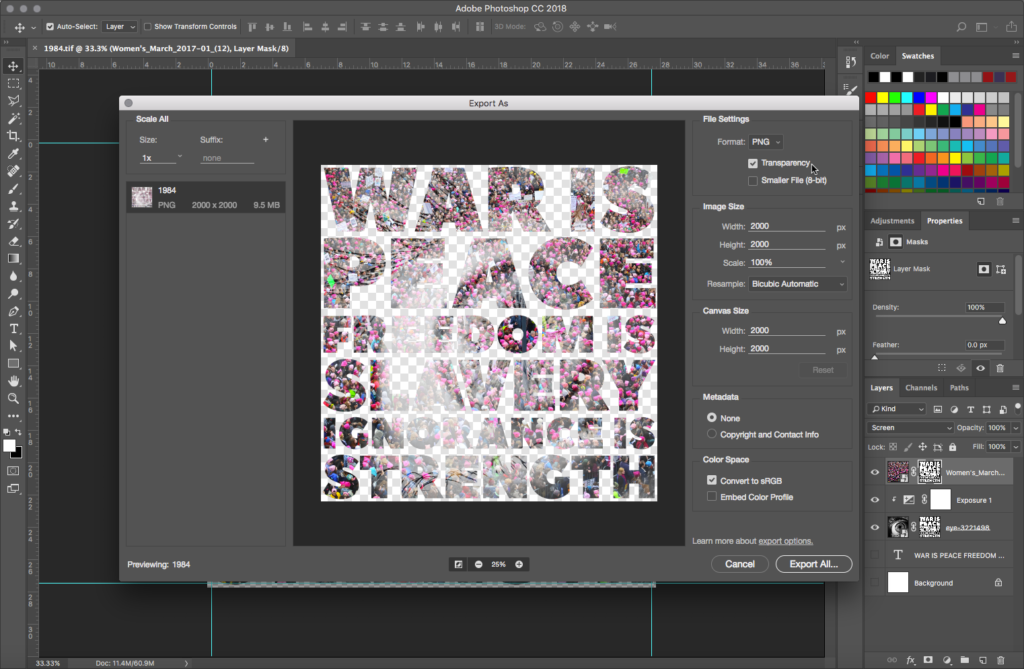
Task: Select the Type tool in the toolbar
Action: pos(13,328)
